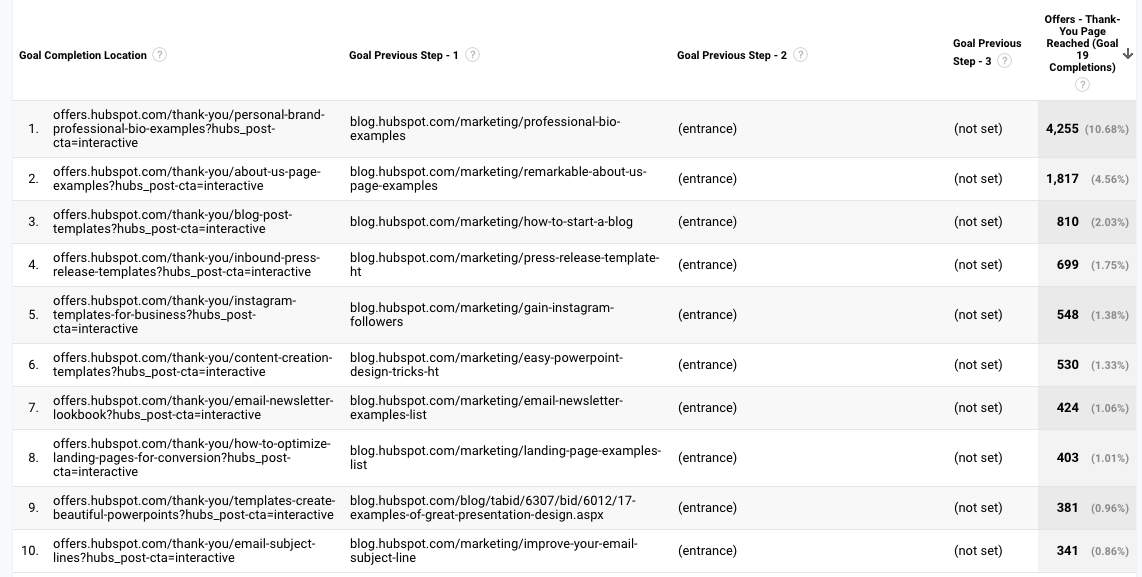
Task: Sort by Offers Thank-You Page Reached header
Action: coord(1080,44)
